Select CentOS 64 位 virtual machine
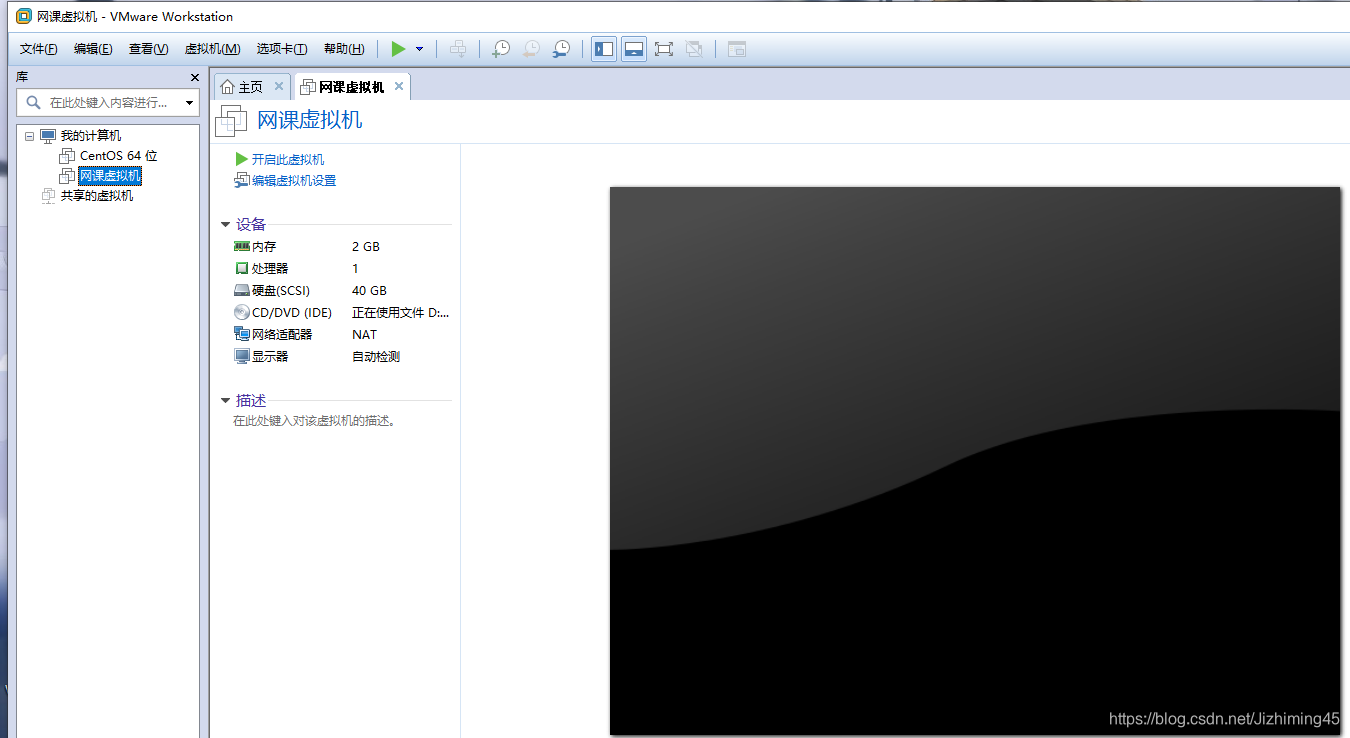This screenshot has width=1350, height=738. (x=119, y=156)
